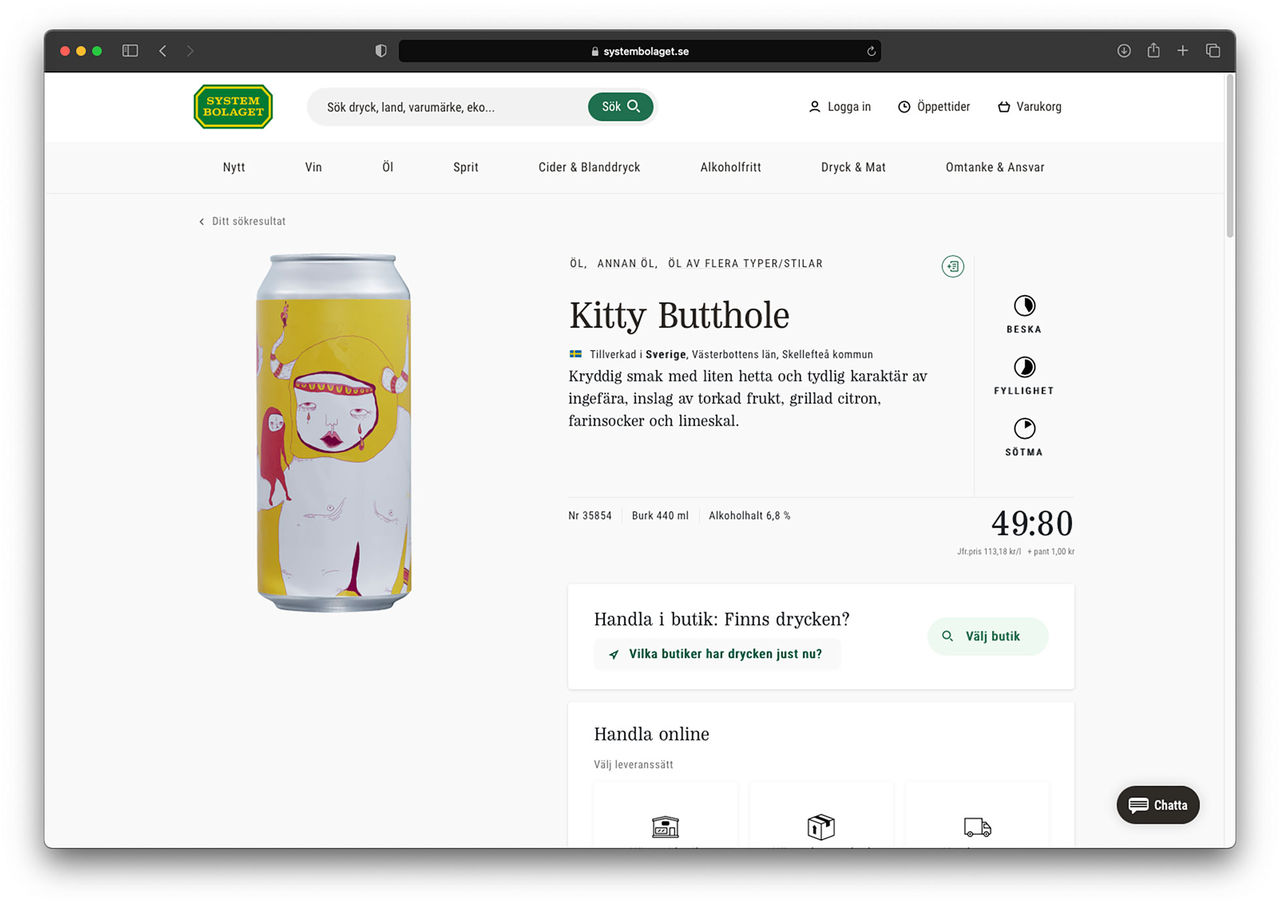This screenshot has height=907, width=1280.
Task: Click ÖL AV FLERA TYPER/STILAR breadcrumb
Action: click(745, 264)
